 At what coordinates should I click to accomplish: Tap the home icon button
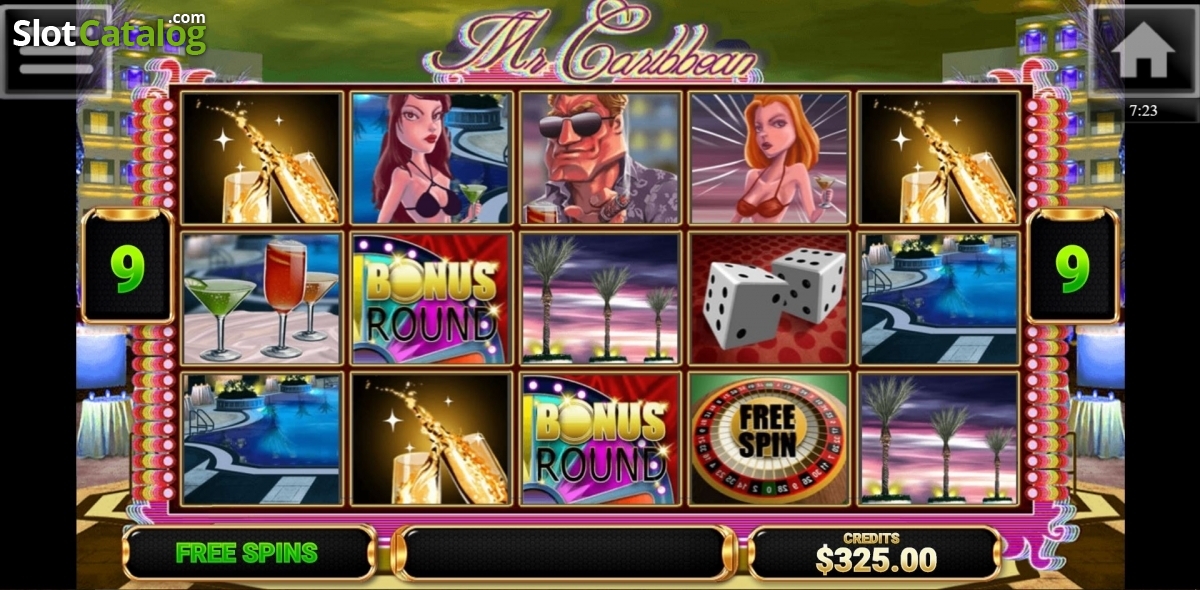click(x=1143, y=51)
